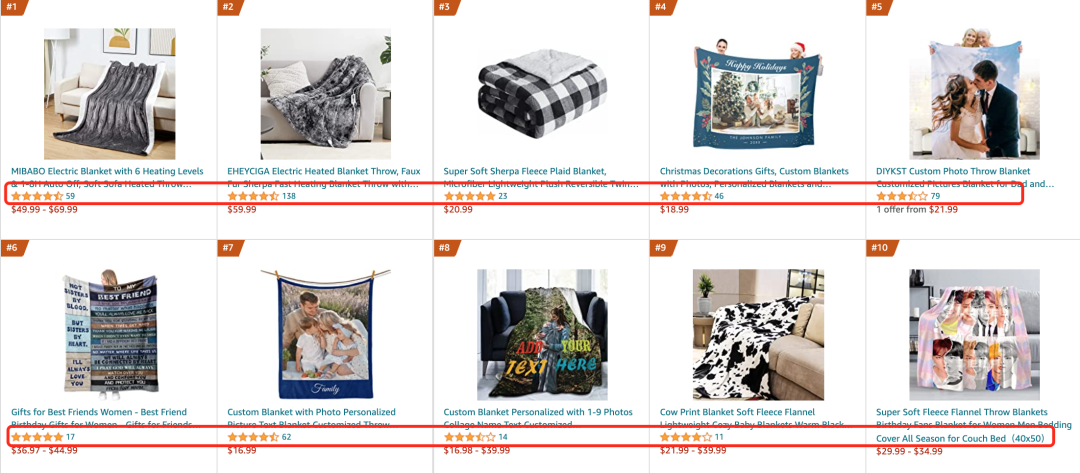Click the 1 offer from $21.99 link

(917, 210)
